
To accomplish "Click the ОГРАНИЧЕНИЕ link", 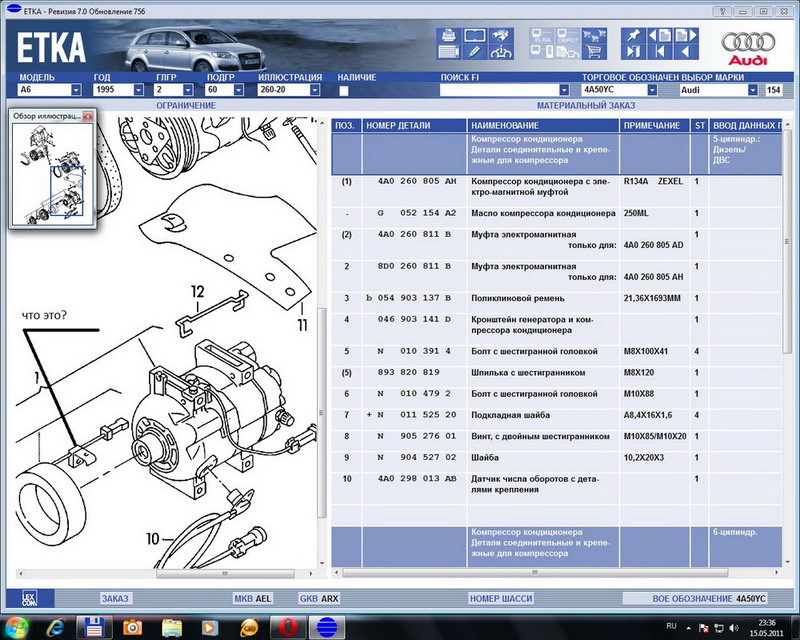I will pos(186,106).
